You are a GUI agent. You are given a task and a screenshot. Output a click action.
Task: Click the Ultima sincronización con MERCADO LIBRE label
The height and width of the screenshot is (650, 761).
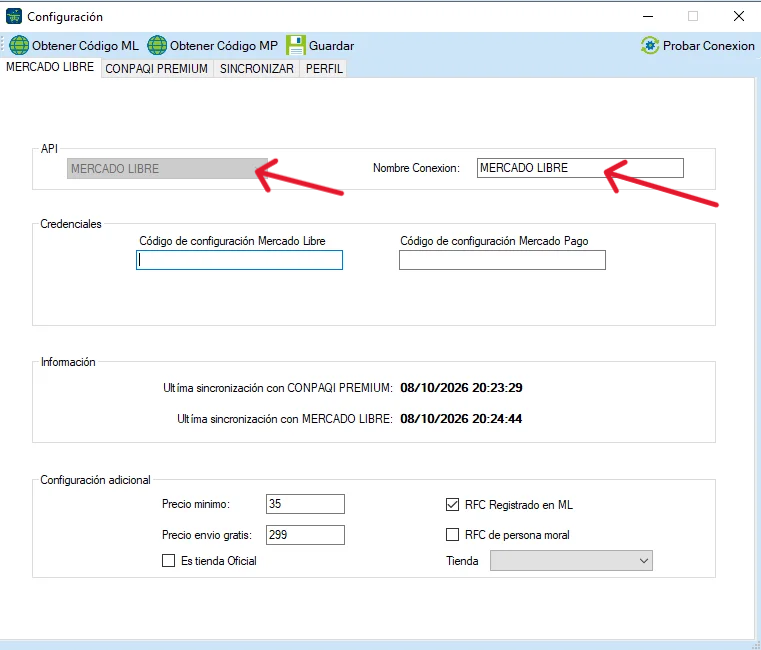(x=284, y=419)
